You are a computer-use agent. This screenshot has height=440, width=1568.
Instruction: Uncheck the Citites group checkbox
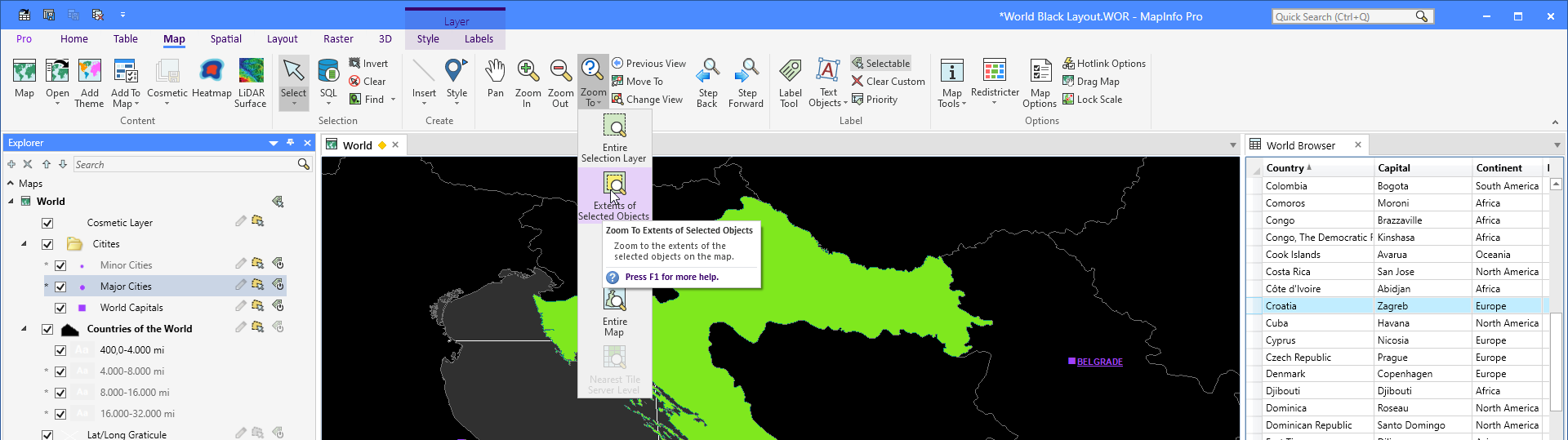pyautogui.click(x=47, y=244)
